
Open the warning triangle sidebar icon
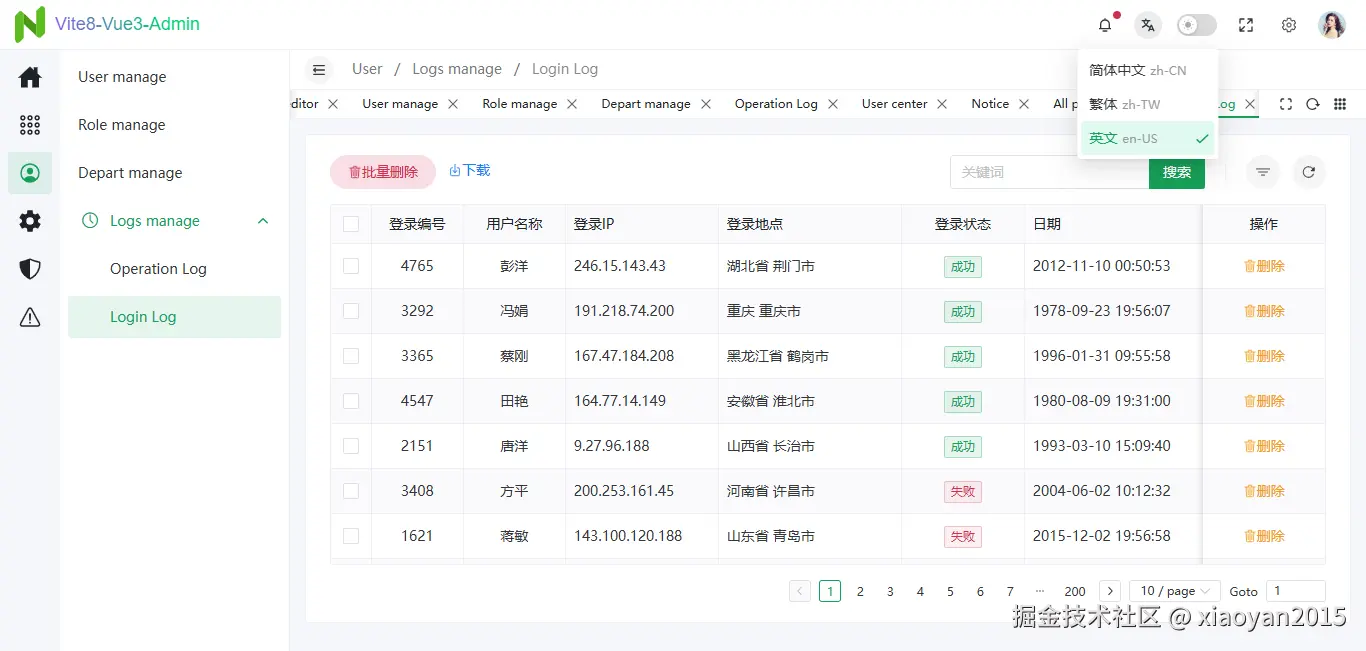coord(30,317)
